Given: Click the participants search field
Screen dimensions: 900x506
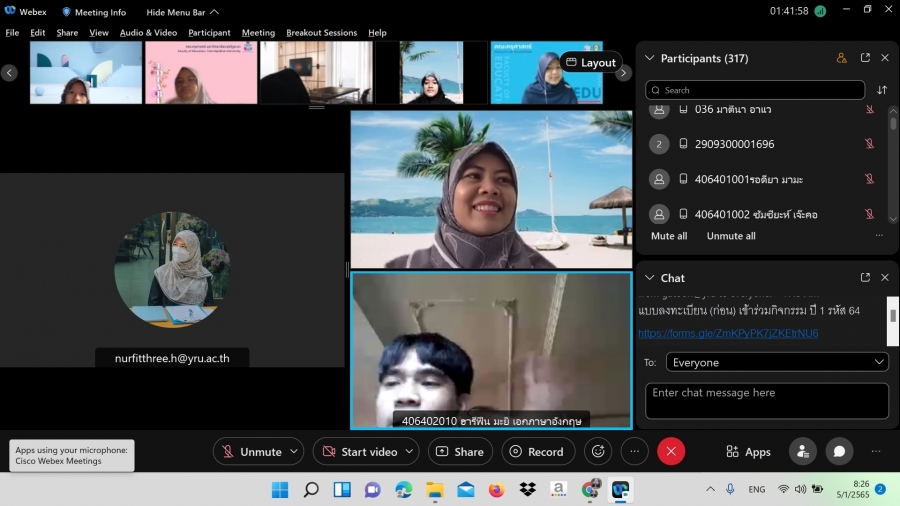Looking at the screenshot, I should click(x=755, y=90).
